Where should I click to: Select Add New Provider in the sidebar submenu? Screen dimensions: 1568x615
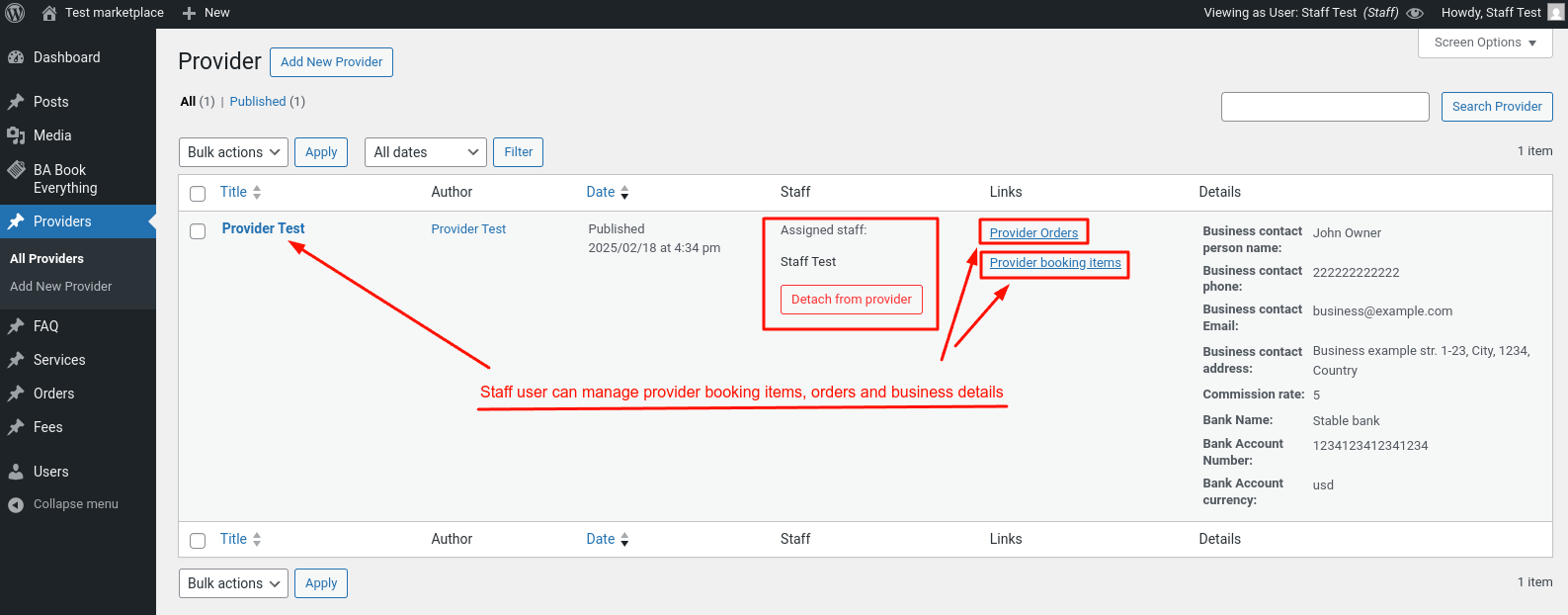click(61, 287)
